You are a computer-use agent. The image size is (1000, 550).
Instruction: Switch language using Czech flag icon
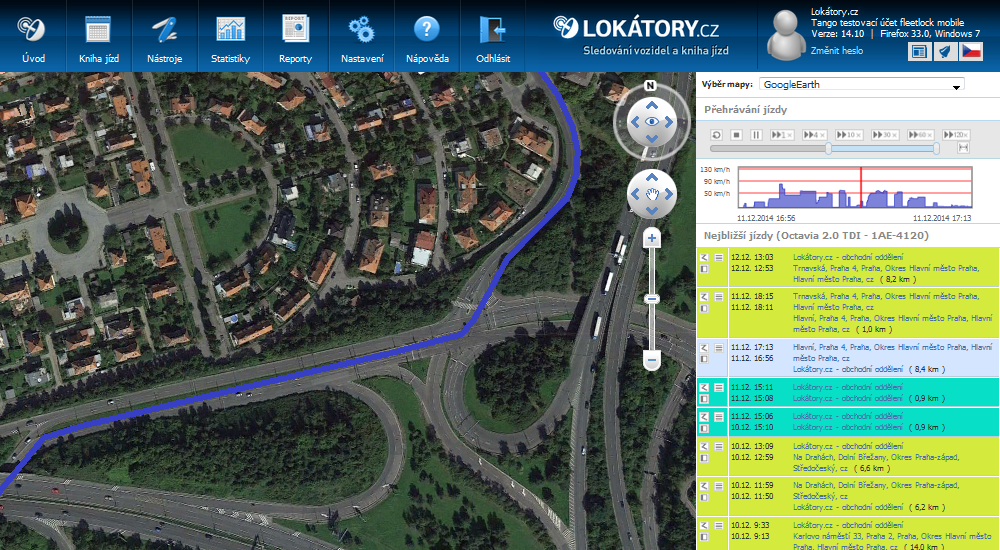(x=971, y=51)
